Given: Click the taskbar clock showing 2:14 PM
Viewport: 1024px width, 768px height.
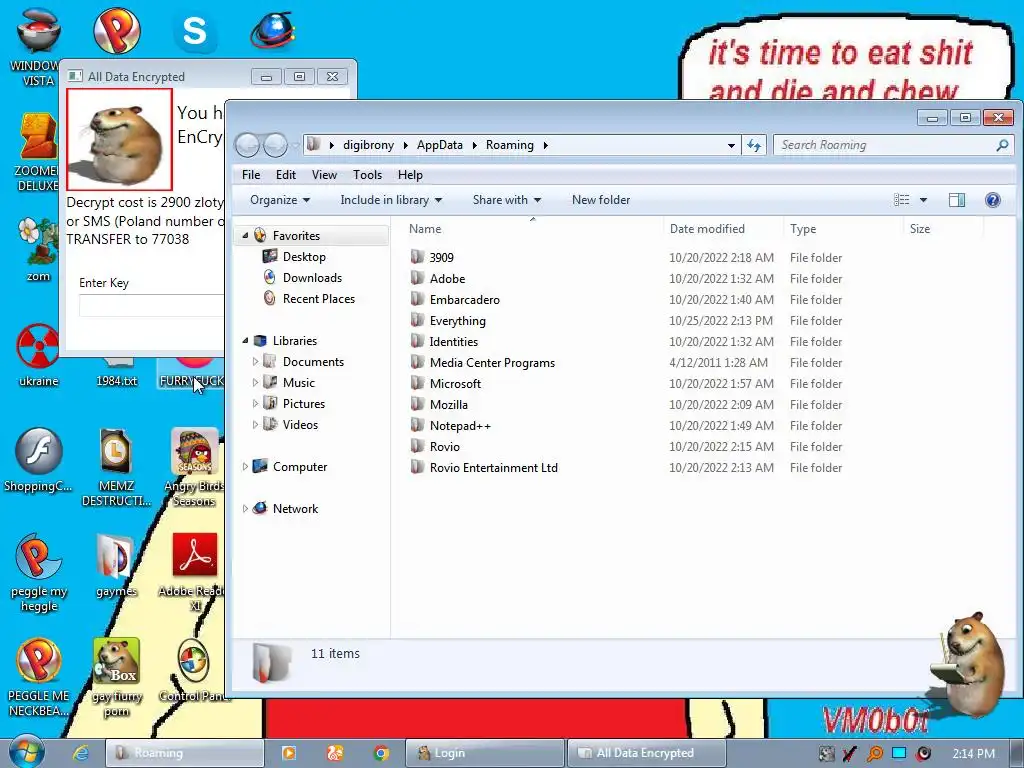Looking at the screenshot, I should (x=974, y=754).
